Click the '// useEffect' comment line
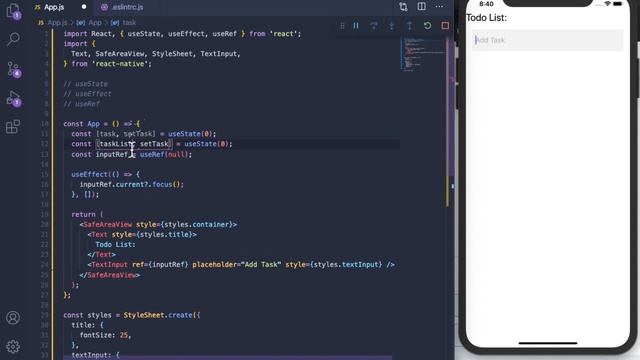 [x=87, y=94]
